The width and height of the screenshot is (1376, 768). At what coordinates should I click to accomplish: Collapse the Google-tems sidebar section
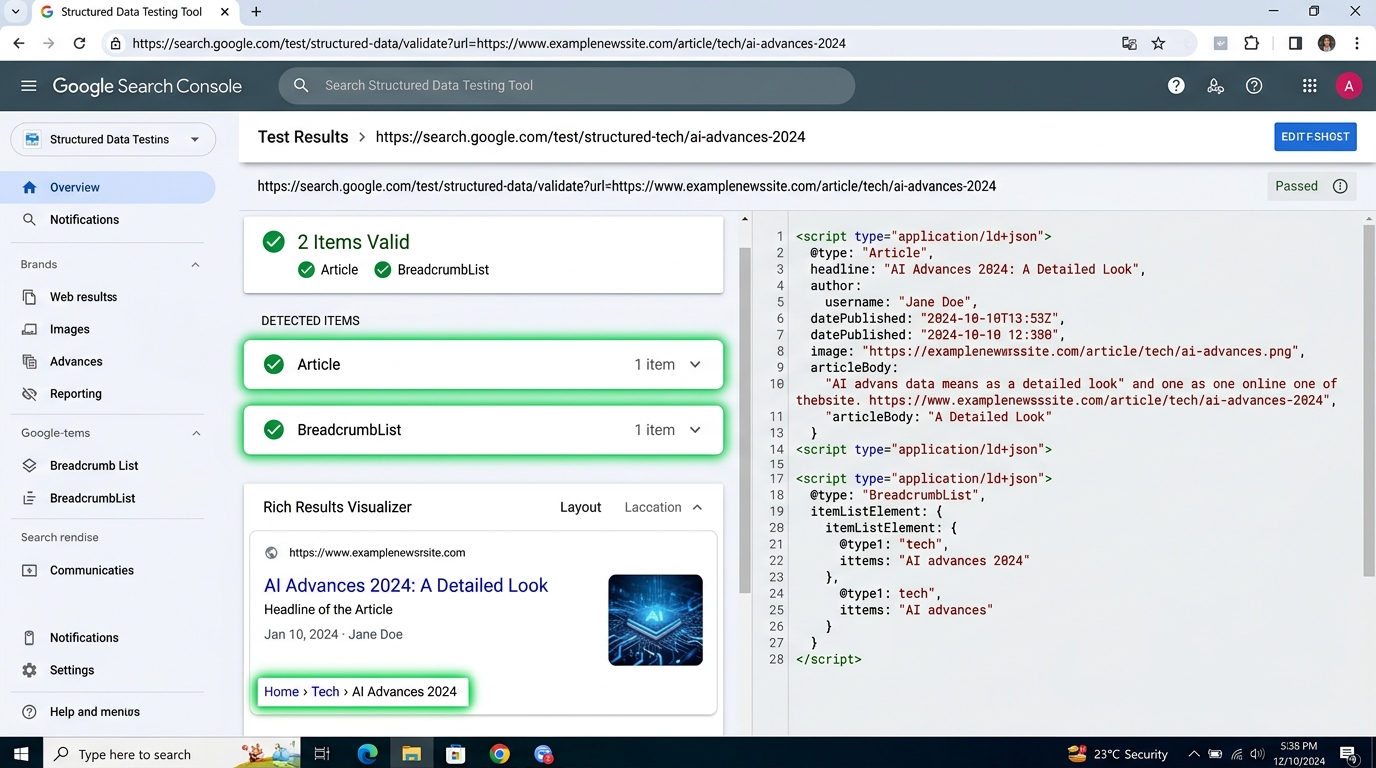[x=196, y=433]
